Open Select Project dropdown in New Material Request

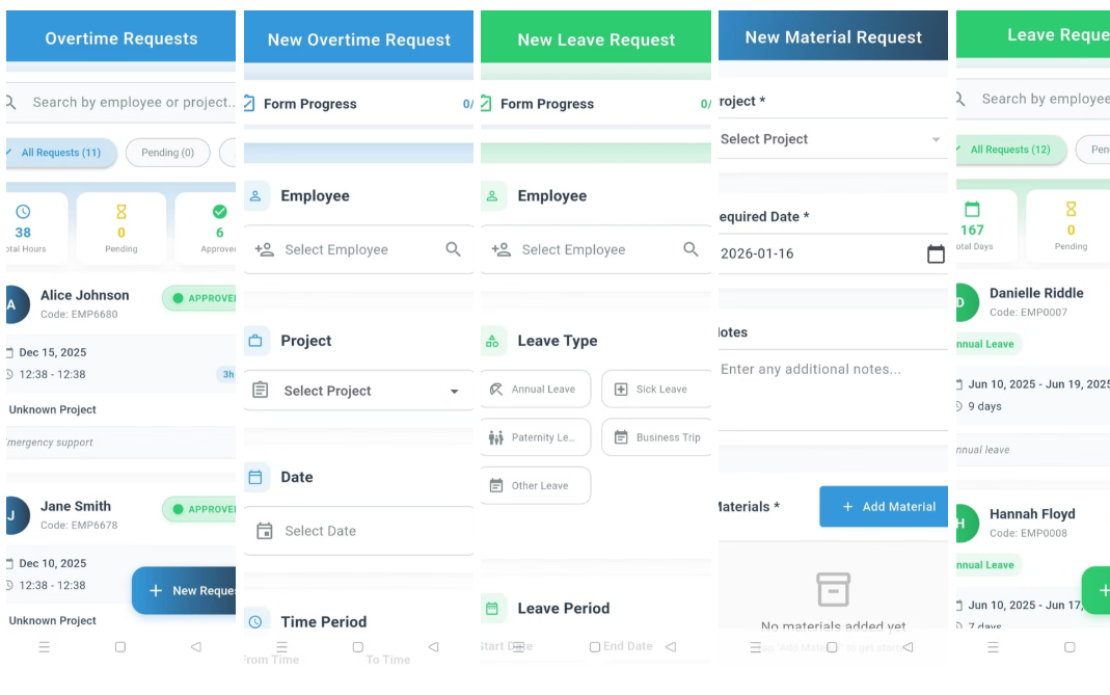coord(832,139)
